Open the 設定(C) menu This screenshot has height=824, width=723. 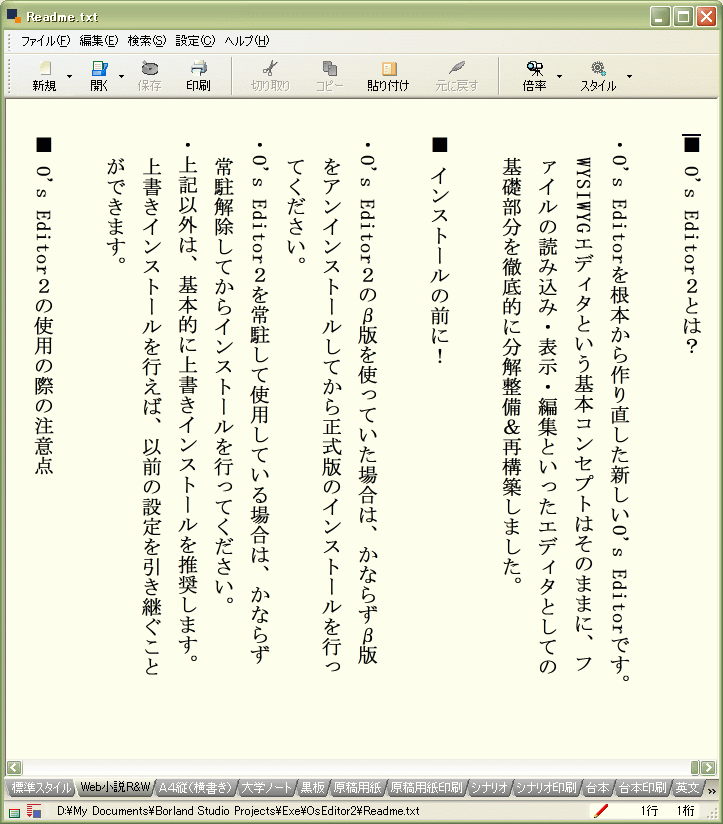195,40
